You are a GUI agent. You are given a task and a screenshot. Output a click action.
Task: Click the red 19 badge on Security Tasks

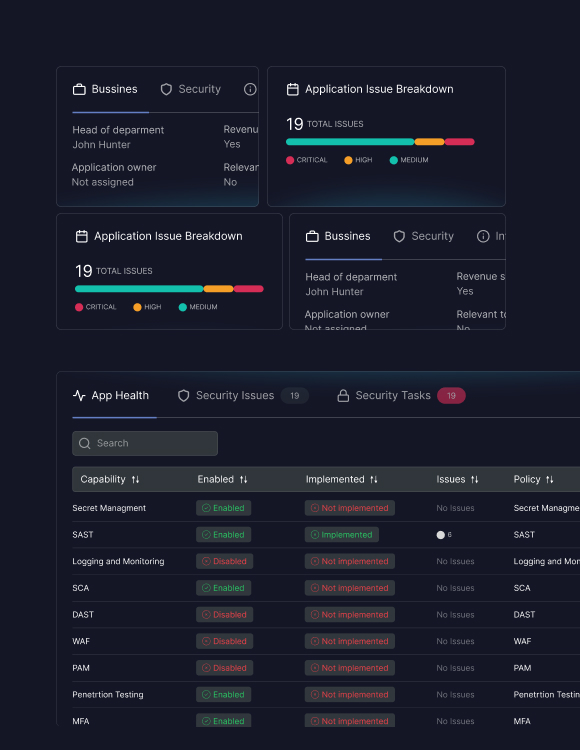click(x=451, y=396)
